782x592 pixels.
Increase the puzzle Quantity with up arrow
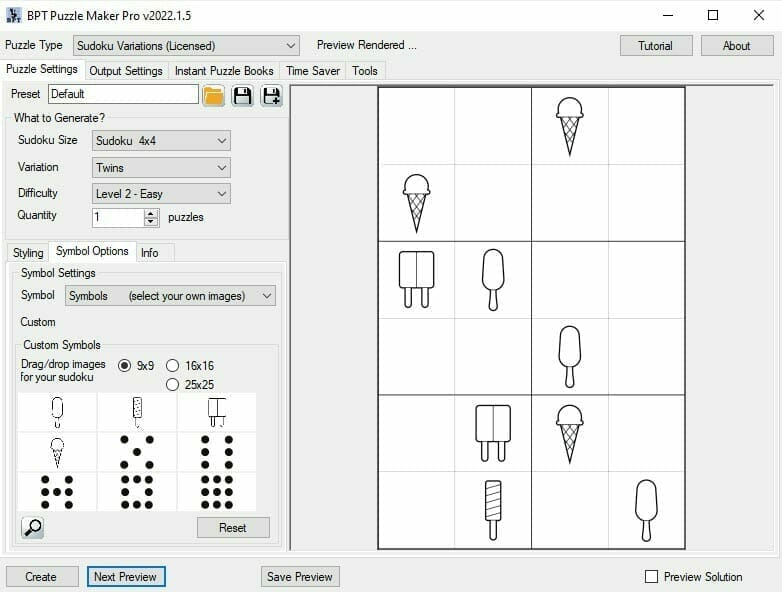pyautogui.click(x=151, y=213)
